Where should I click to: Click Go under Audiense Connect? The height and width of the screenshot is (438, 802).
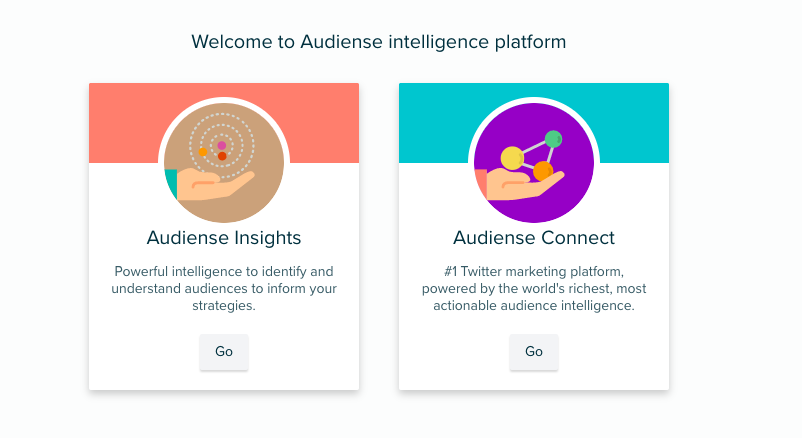(x=534, y=352)
